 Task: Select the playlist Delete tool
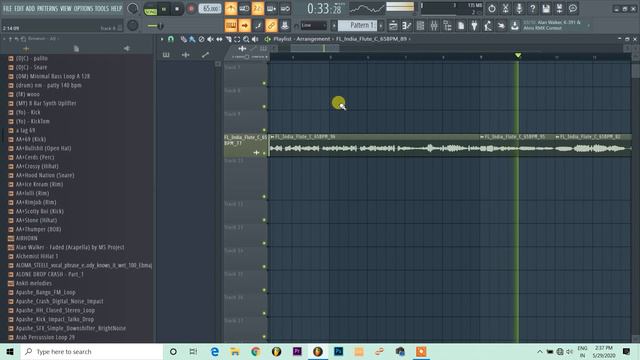click(x=201, y=39)
